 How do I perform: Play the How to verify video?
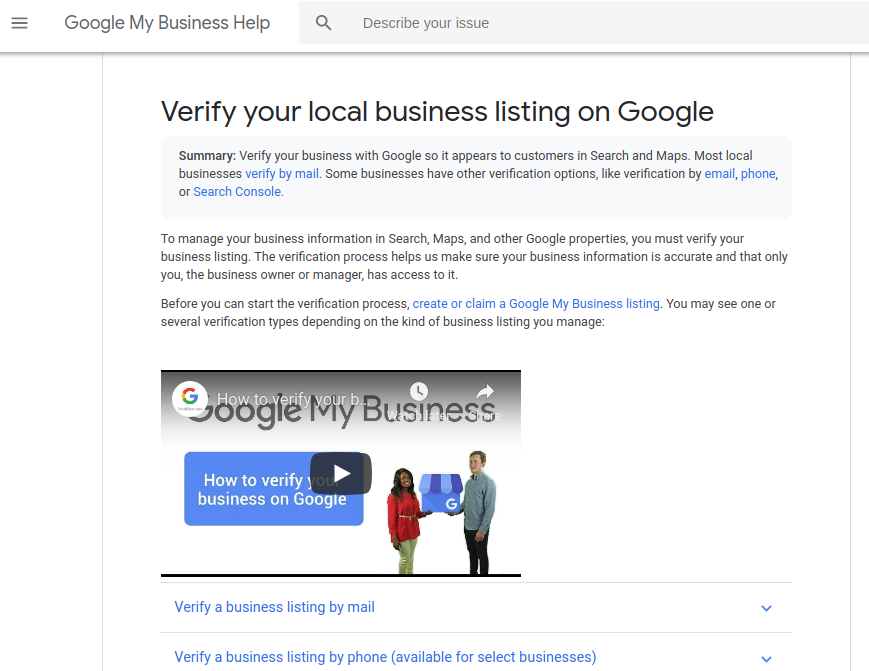341,474
